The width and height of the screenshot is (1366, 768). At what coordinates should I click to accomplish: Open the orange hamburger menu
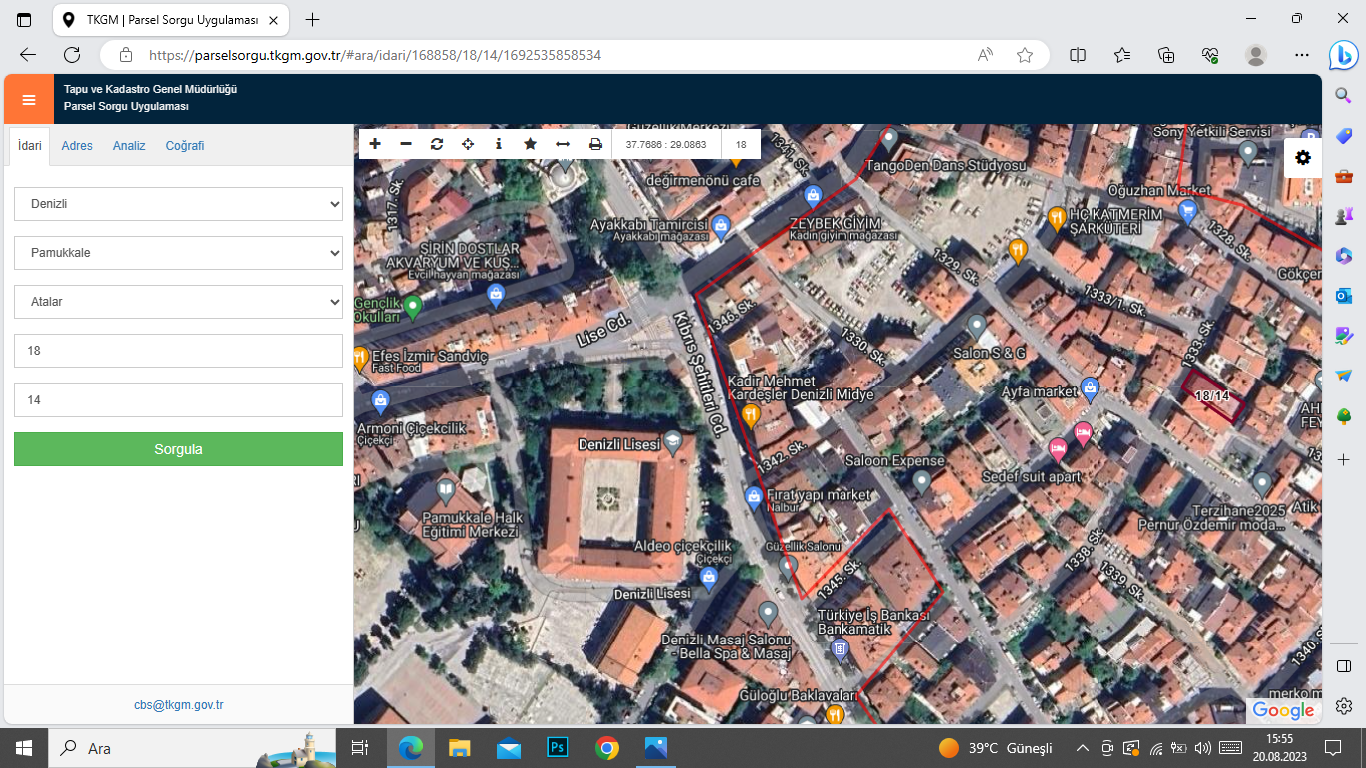click(28, 99)
